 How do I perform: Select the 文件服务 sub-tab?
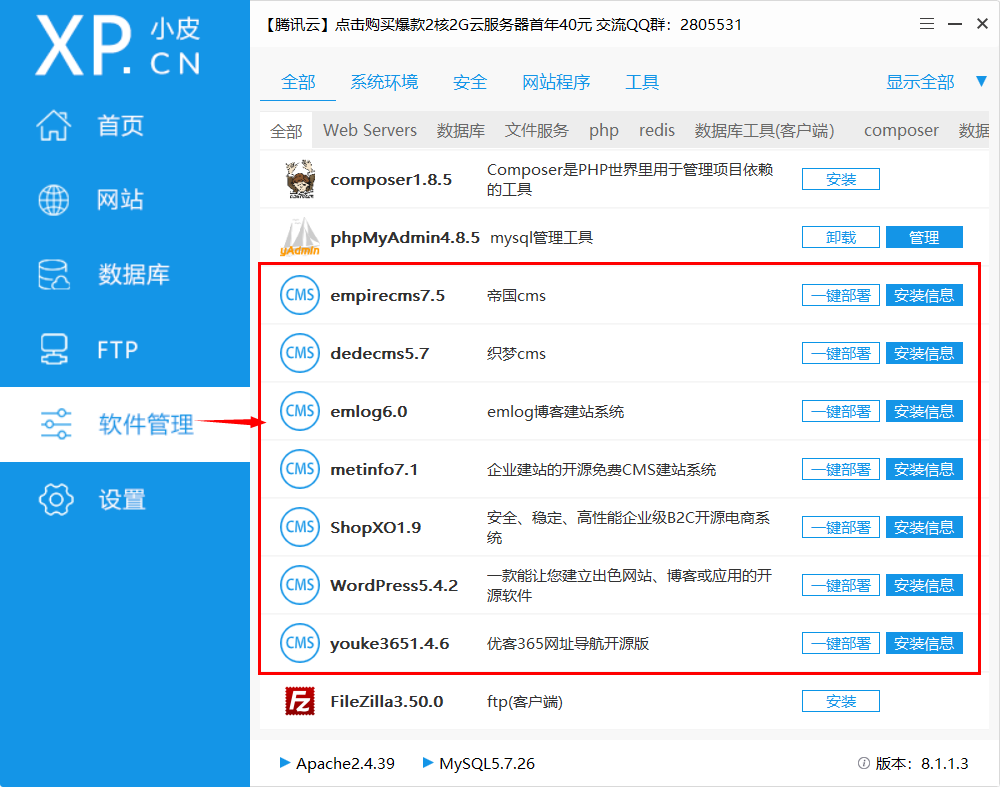pyautogui.click(x=536, y=130)
